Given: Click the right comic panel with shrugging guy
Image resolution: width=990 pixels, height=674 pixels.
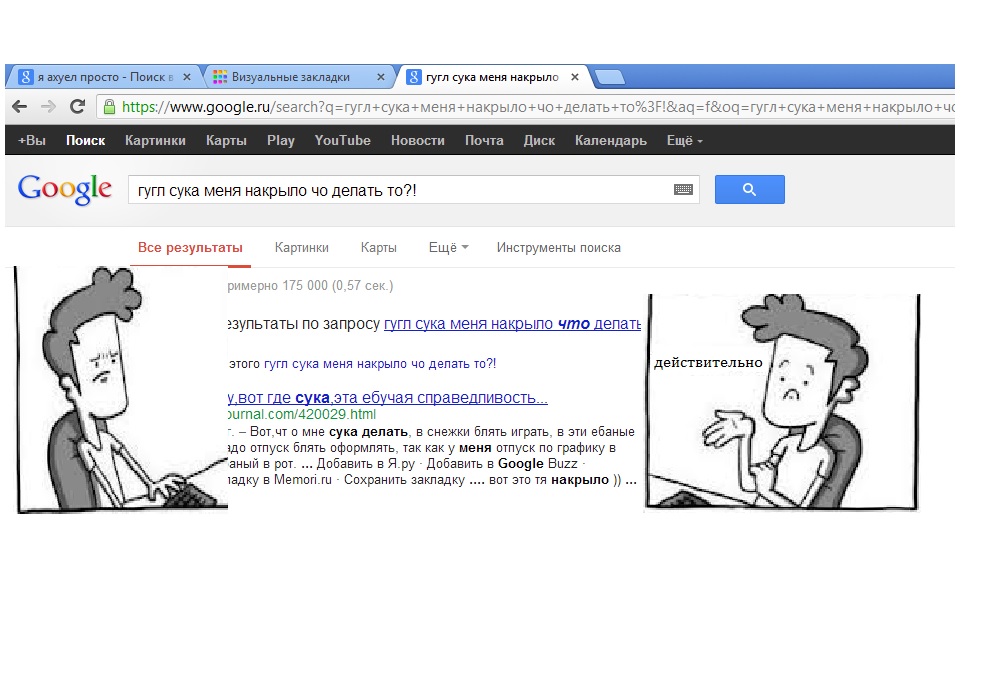Looking at the screenshot, I should click(782, 401).
